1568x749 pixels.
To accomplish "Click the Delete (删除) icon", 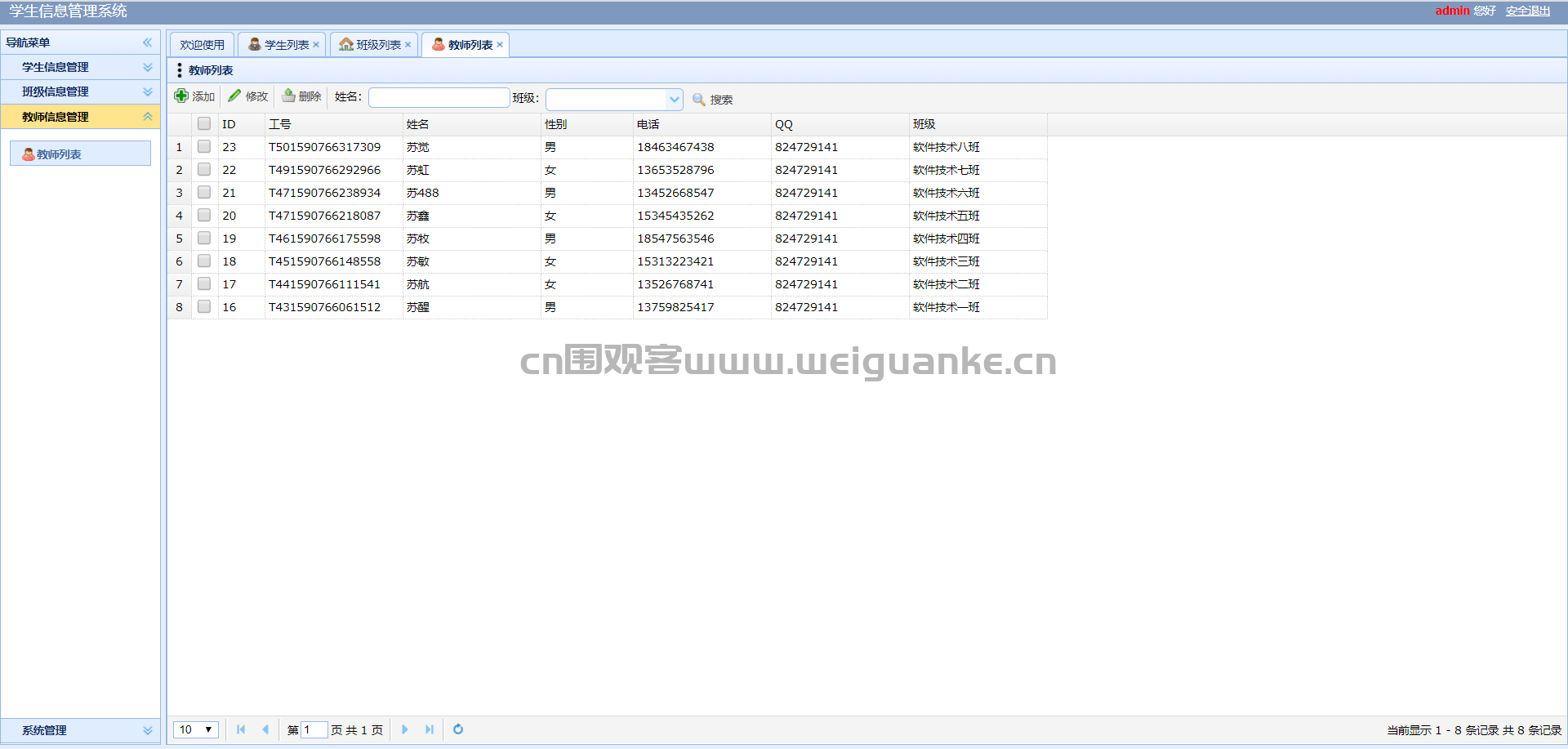I will coord(288,96).
